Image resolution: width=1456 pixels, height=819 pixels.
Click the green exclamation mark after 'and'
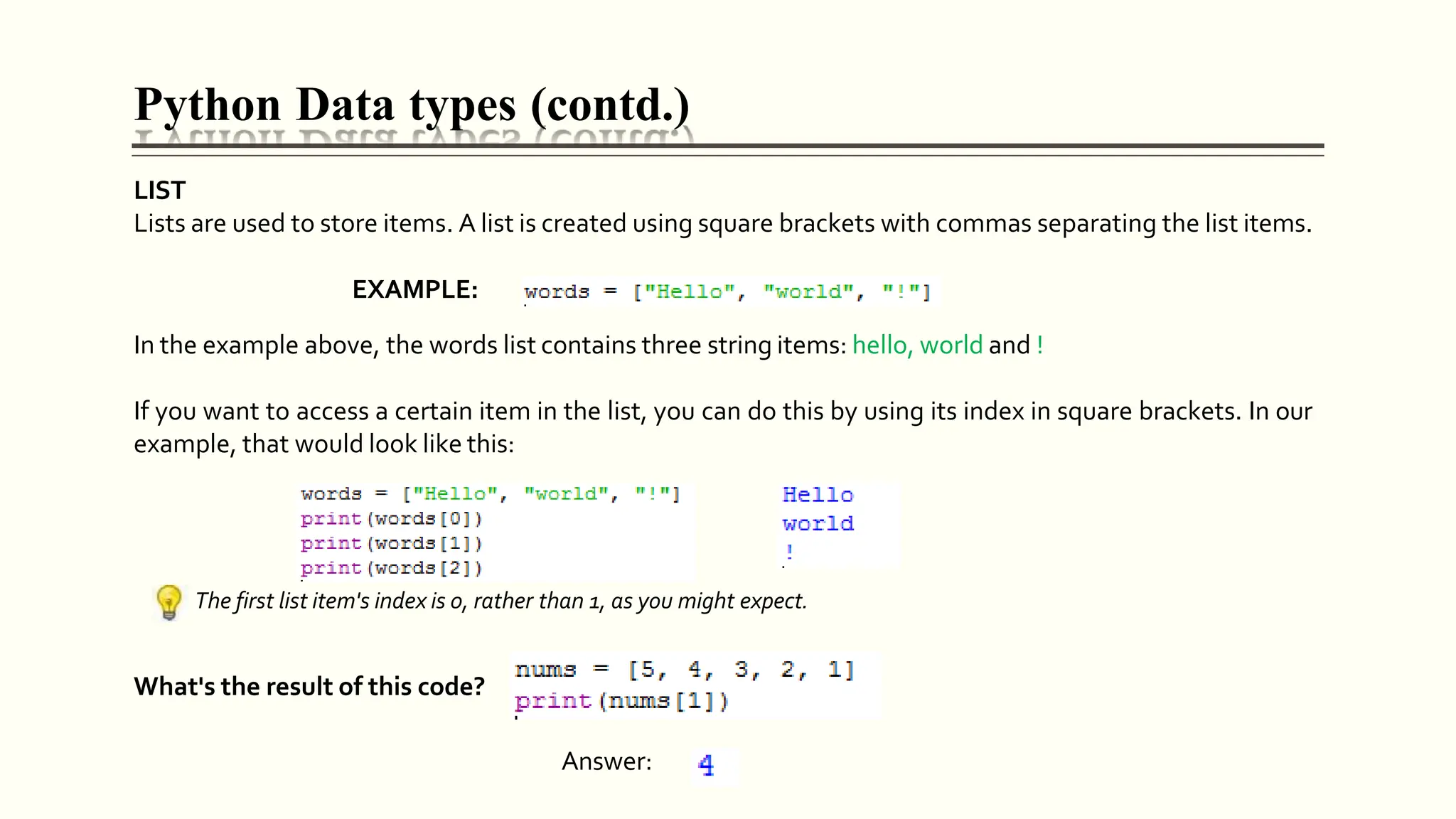click(x=1040, y=346)
